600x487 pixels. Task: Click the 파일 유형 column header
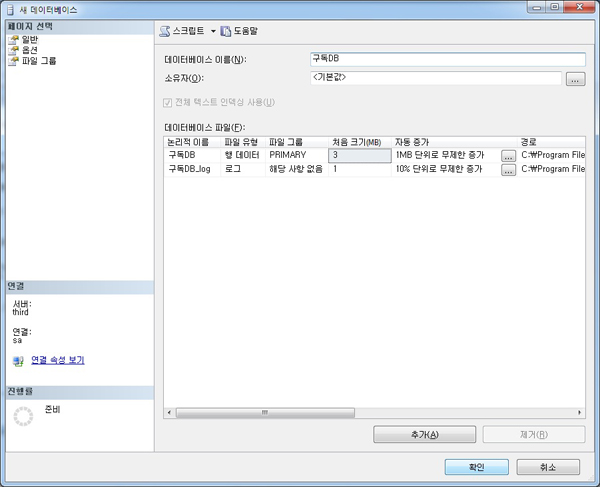(243, 142)
